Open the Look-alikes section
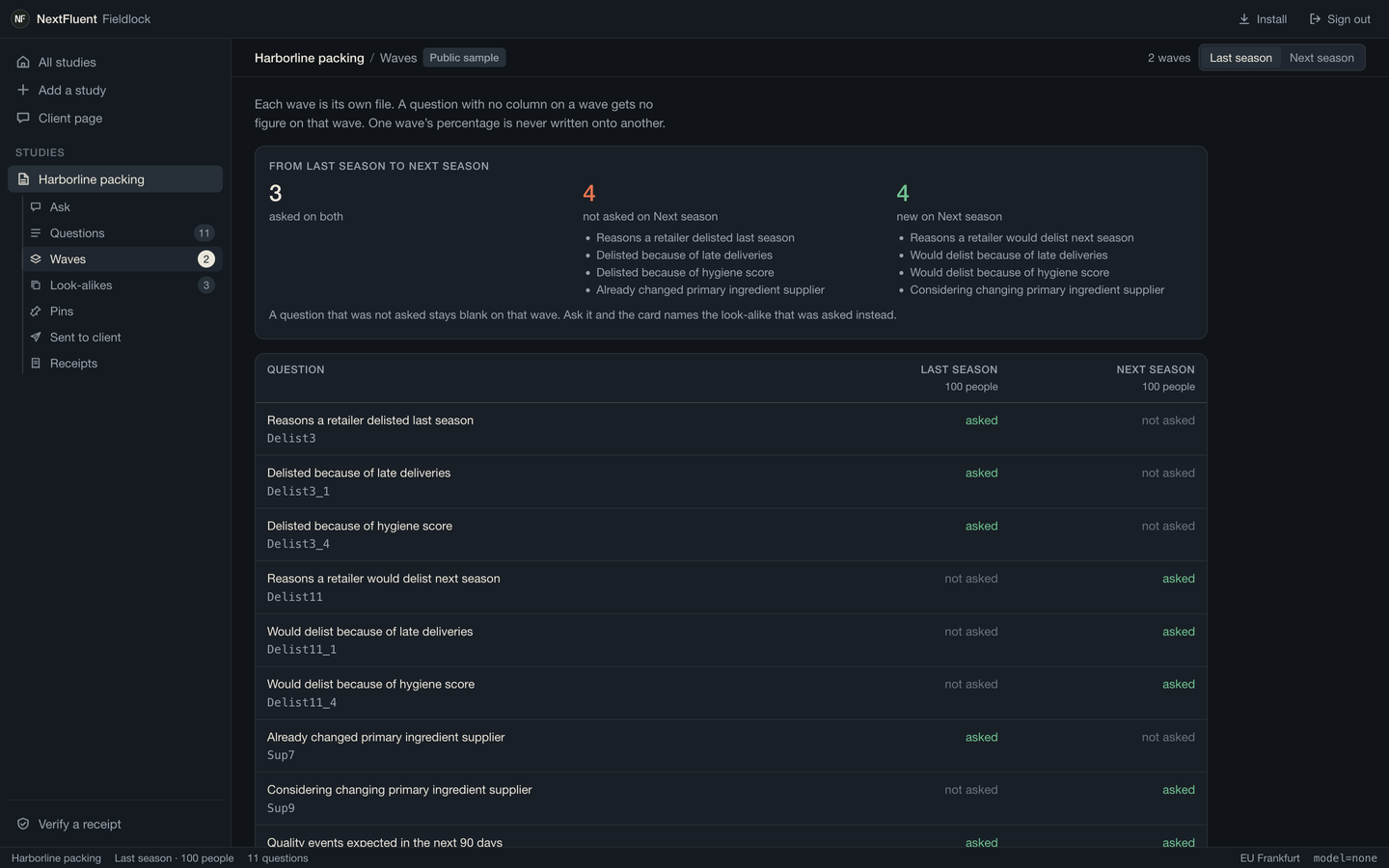The width and height of the screenshot is (1389, 868). pos(123,285)
